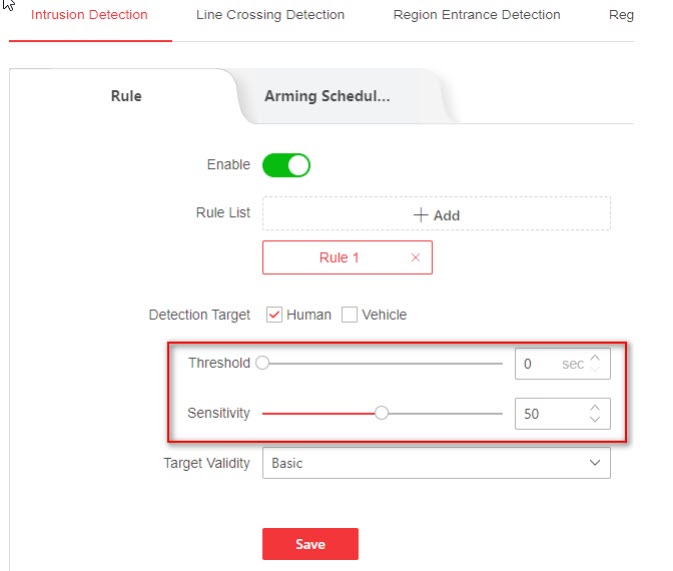This screenshot has width=673, height=571.
Task: Click the Target Validity chevron arrow
Action: pyautogui.click(x=595, y=463)
